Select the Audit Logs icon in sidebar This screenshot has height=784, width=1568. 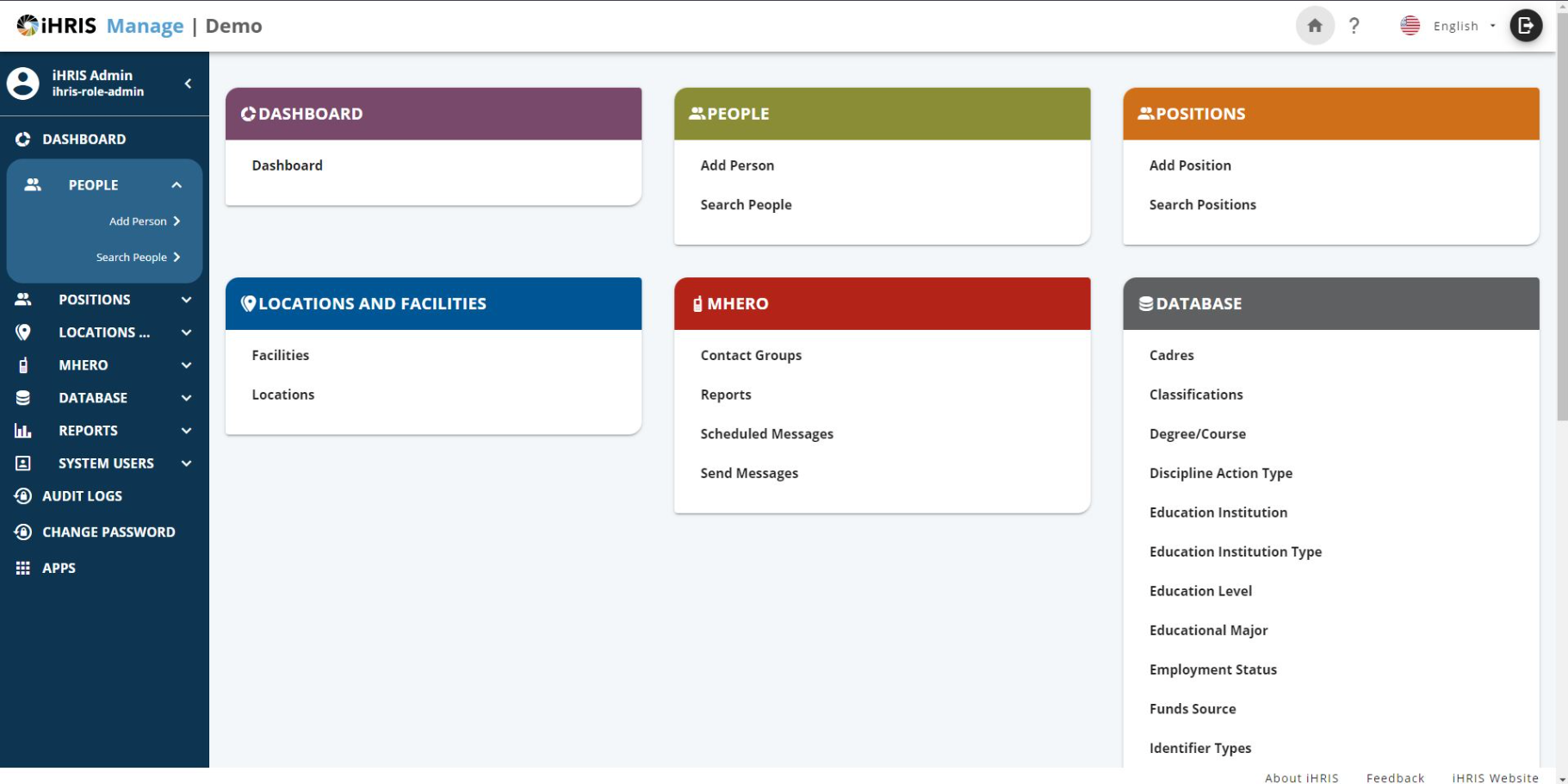pyautogui.click(x=23, y=495)
